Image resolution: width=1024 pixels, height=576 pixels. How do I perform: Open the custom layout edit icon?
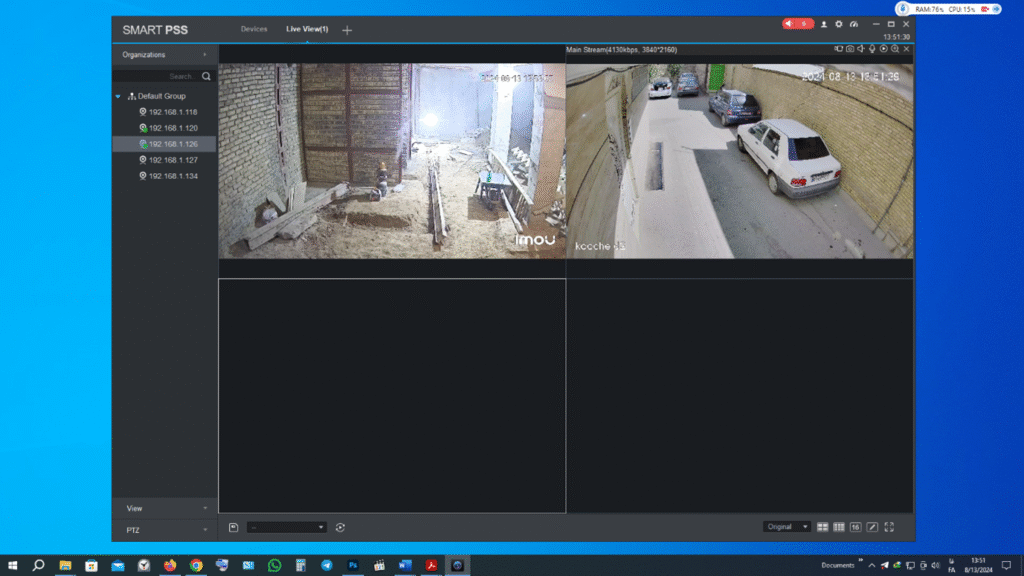pyautogui.click(x=872, y=527)
